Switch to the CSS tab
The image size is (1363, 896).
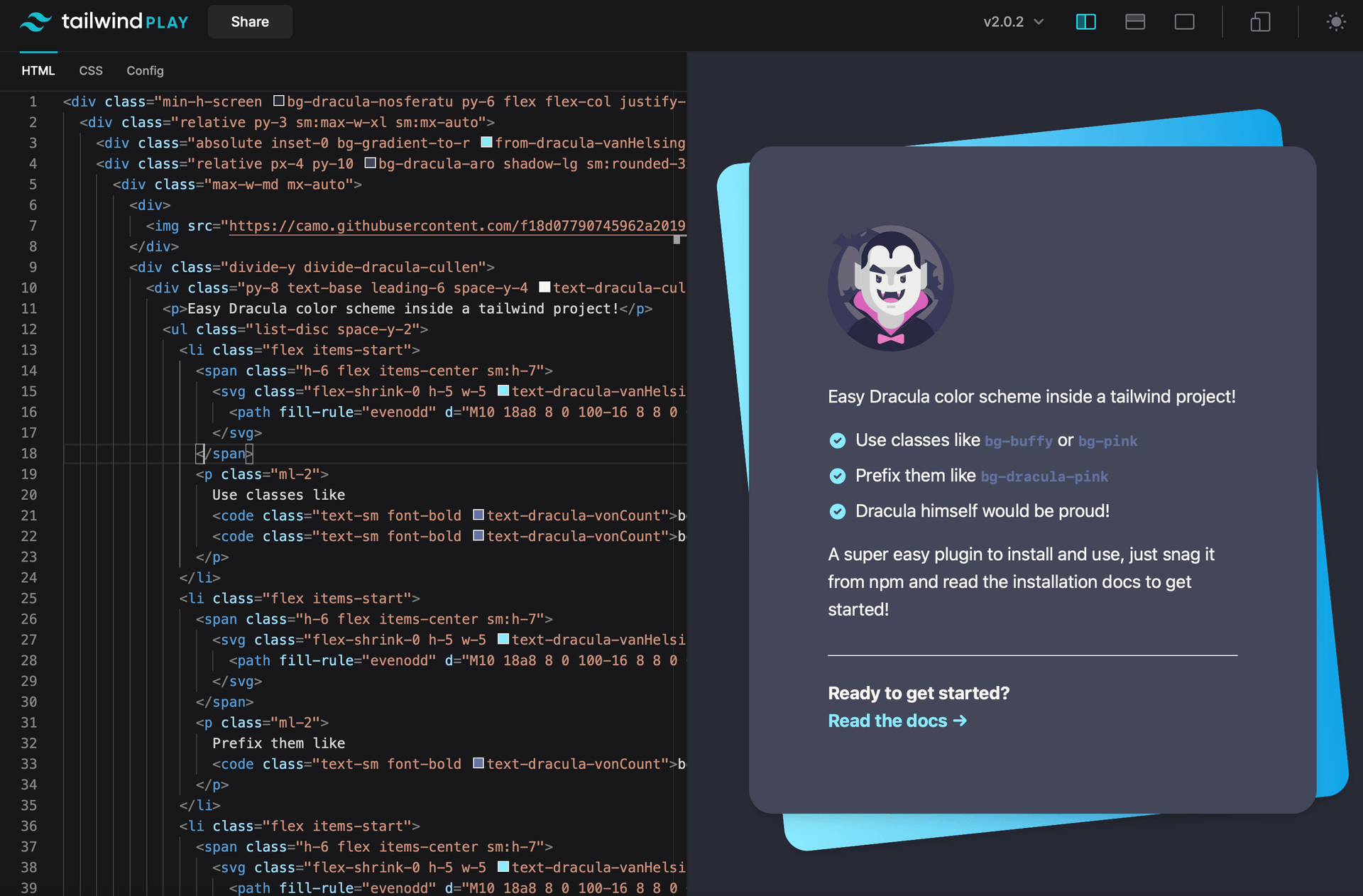pos(90,70)
